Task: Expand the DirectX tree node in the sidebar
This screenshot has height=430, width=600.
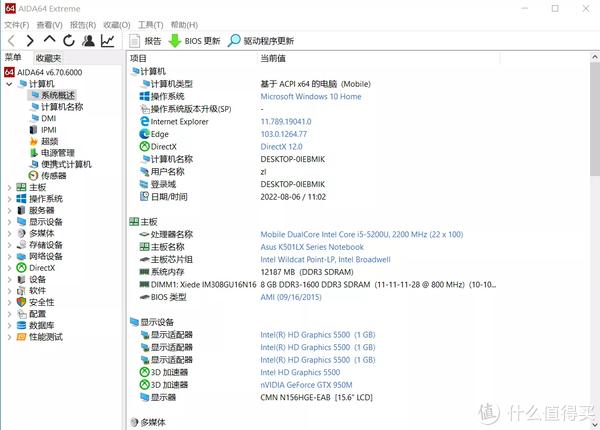Action: coord(10,268)
